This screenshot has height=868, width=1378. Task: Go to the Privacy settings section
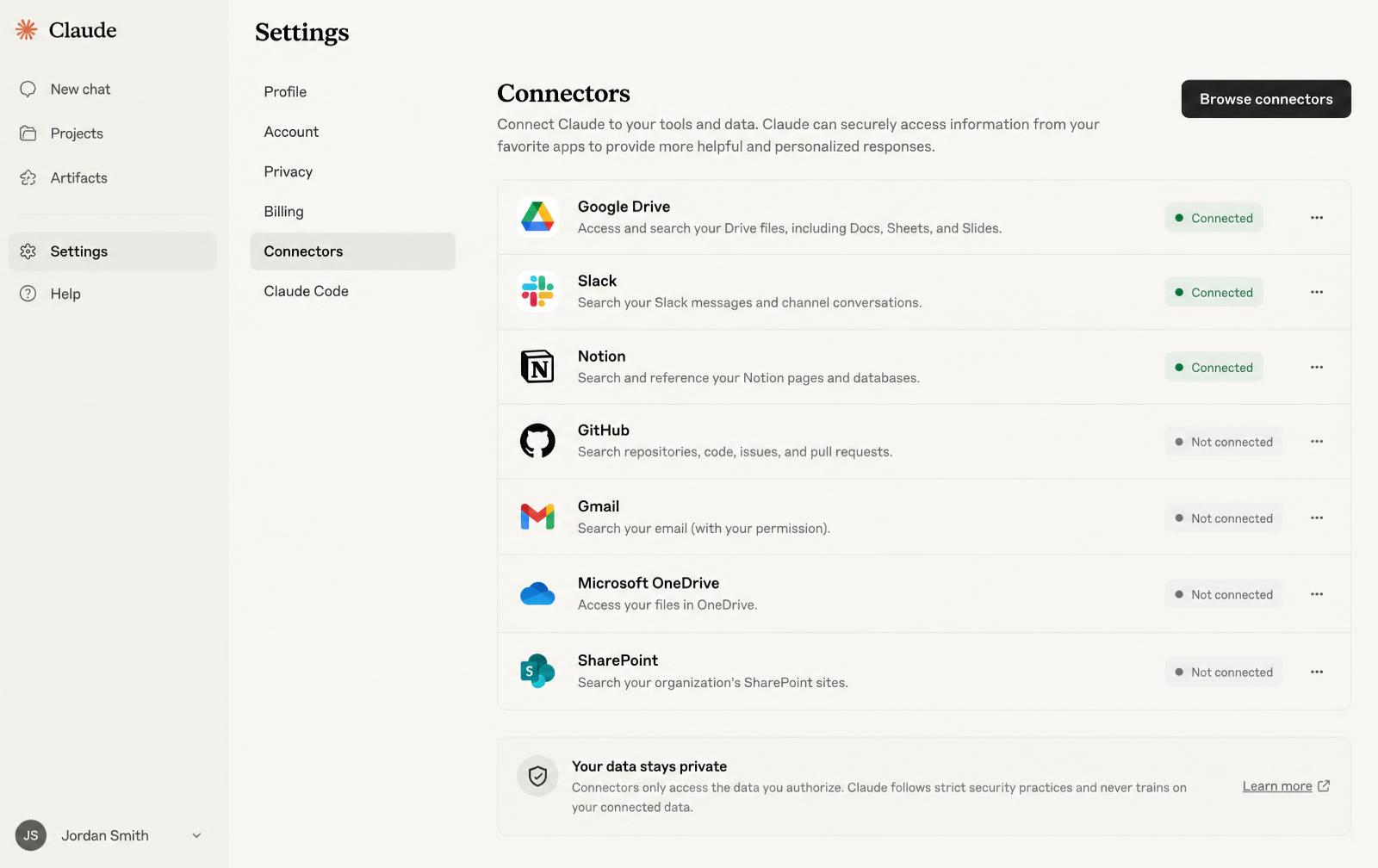point(353,171)
